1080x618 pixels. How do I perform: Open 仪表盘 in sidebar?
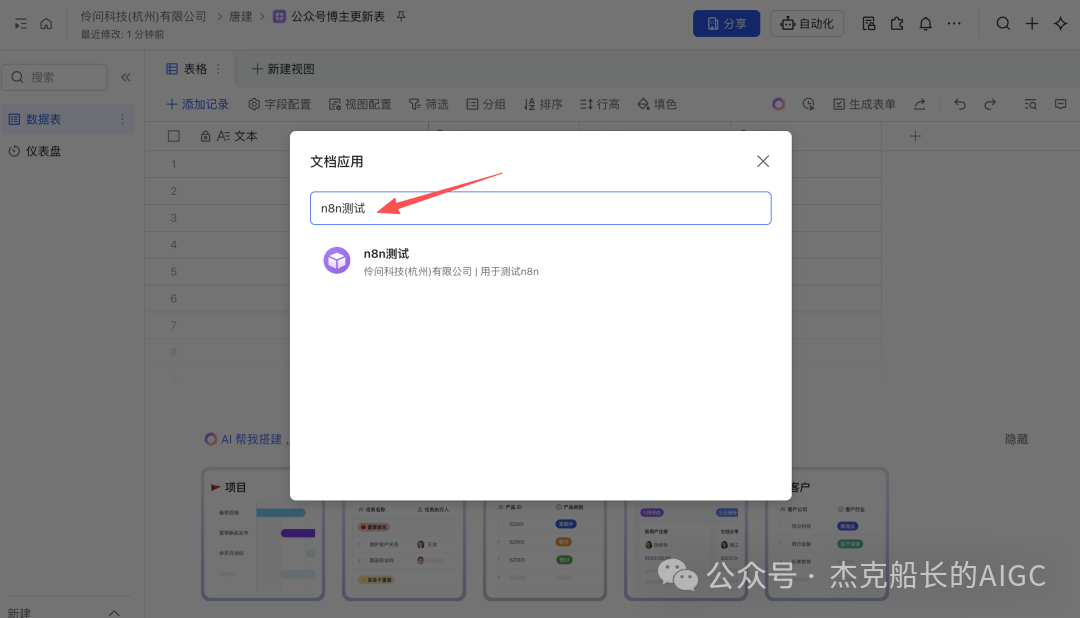click(x=34, y=151)
